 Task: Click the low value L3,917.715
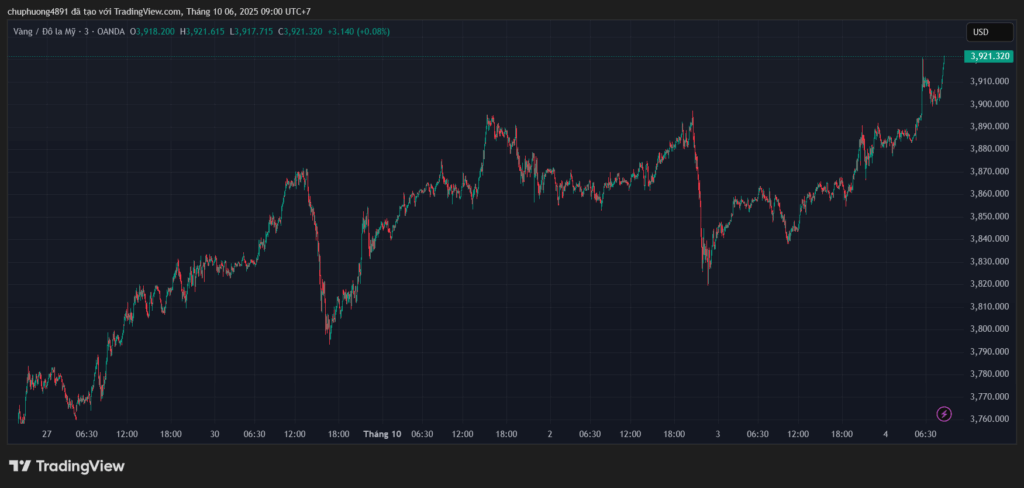[x=253, y=32]
